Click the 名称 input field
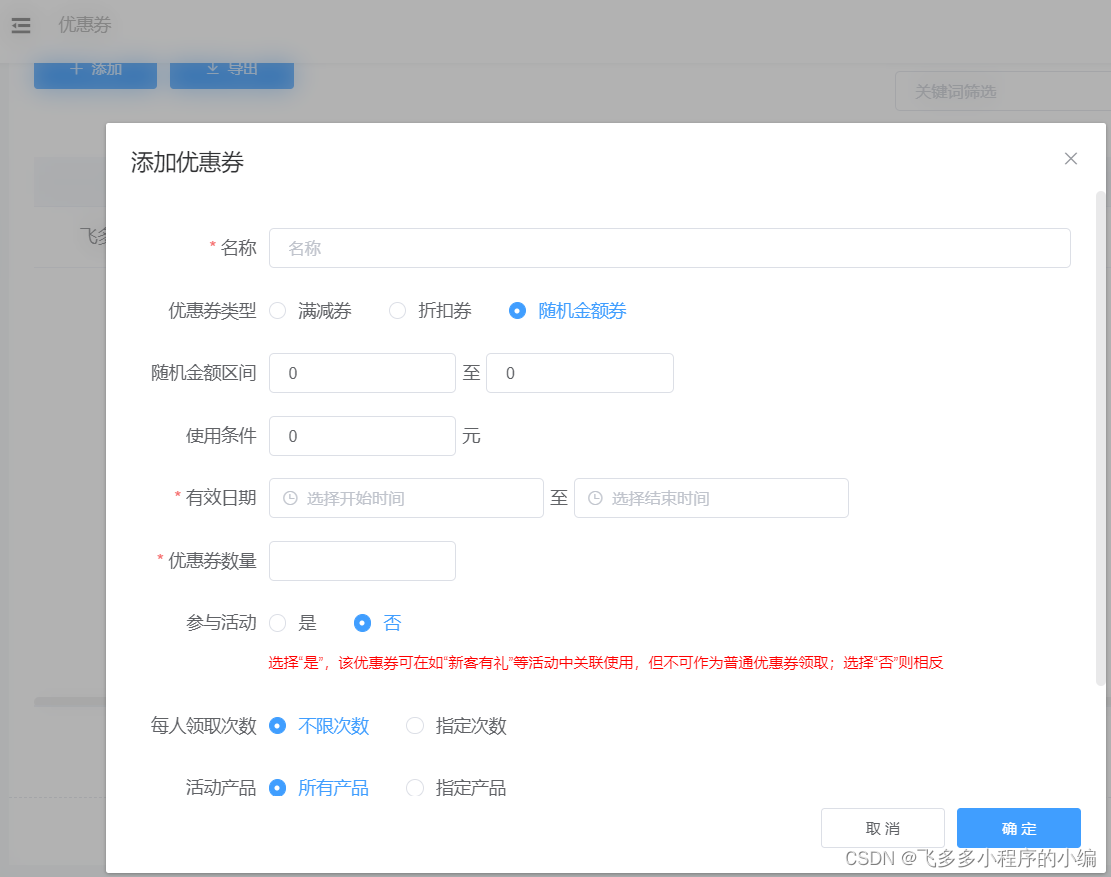This screenshot has height=877, width=1111. tap(670, 248)
